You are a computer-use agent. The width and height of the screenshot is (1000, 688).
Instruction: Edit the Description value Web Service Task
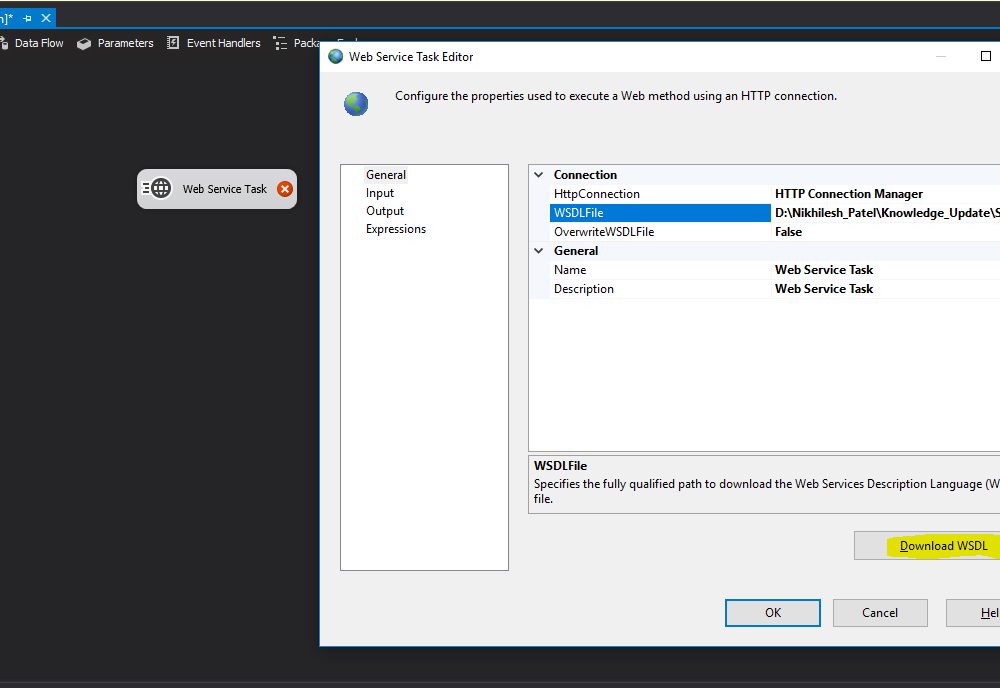click(824, 289)
